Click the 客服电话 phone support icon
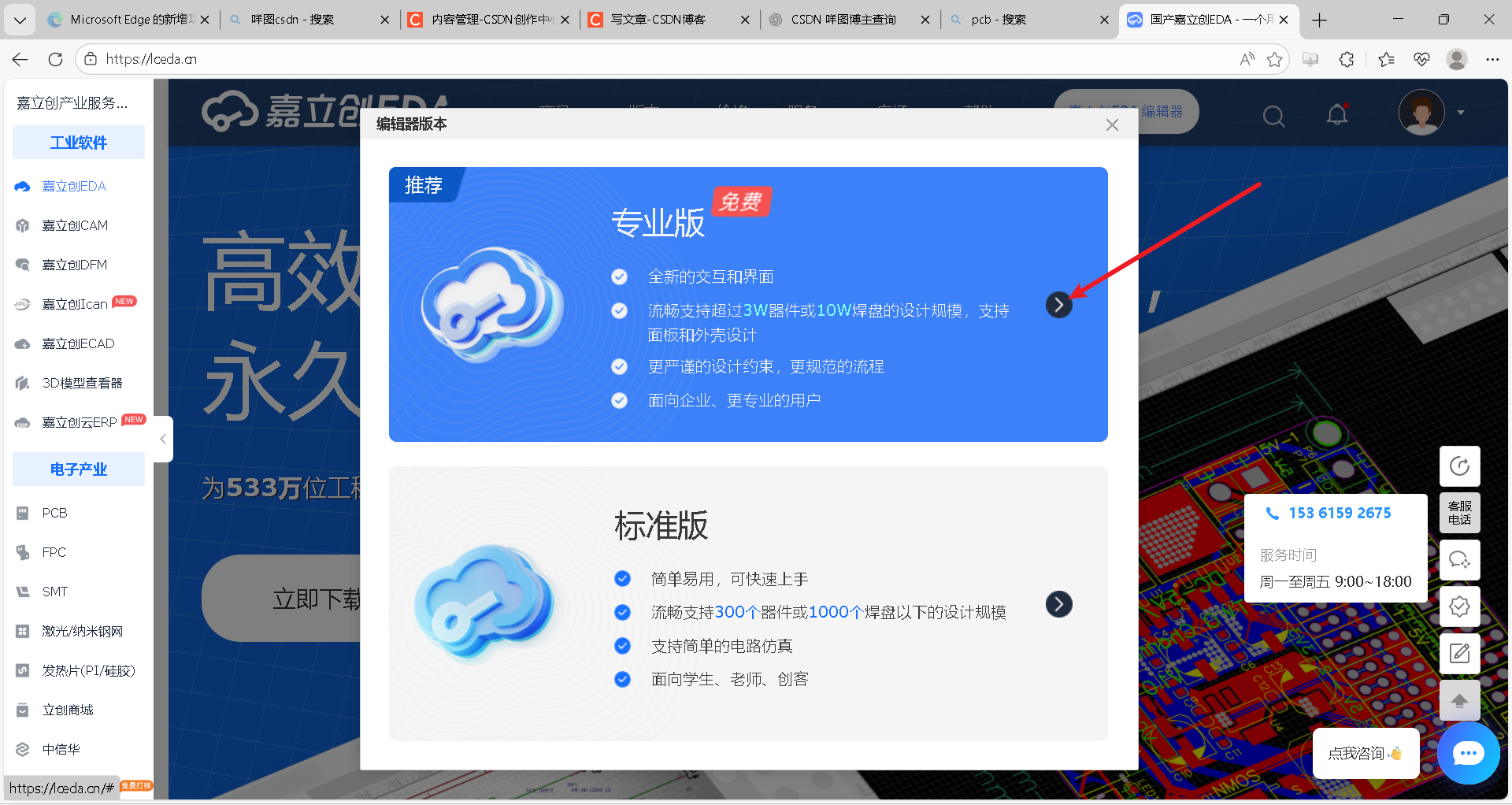Screen dimensions: 1512x805 point(1460,513)
